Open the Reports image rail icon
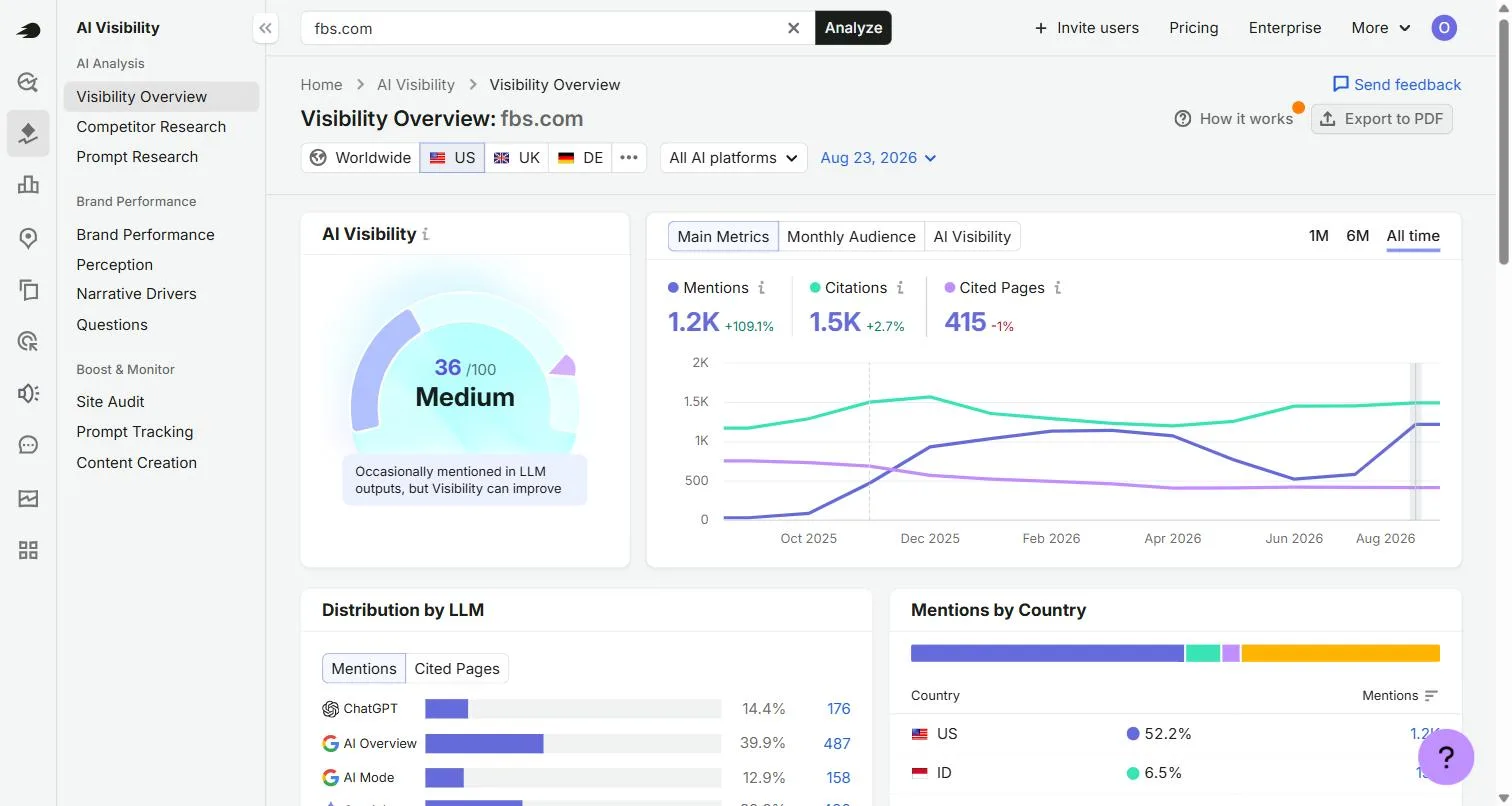 (28, 498)
